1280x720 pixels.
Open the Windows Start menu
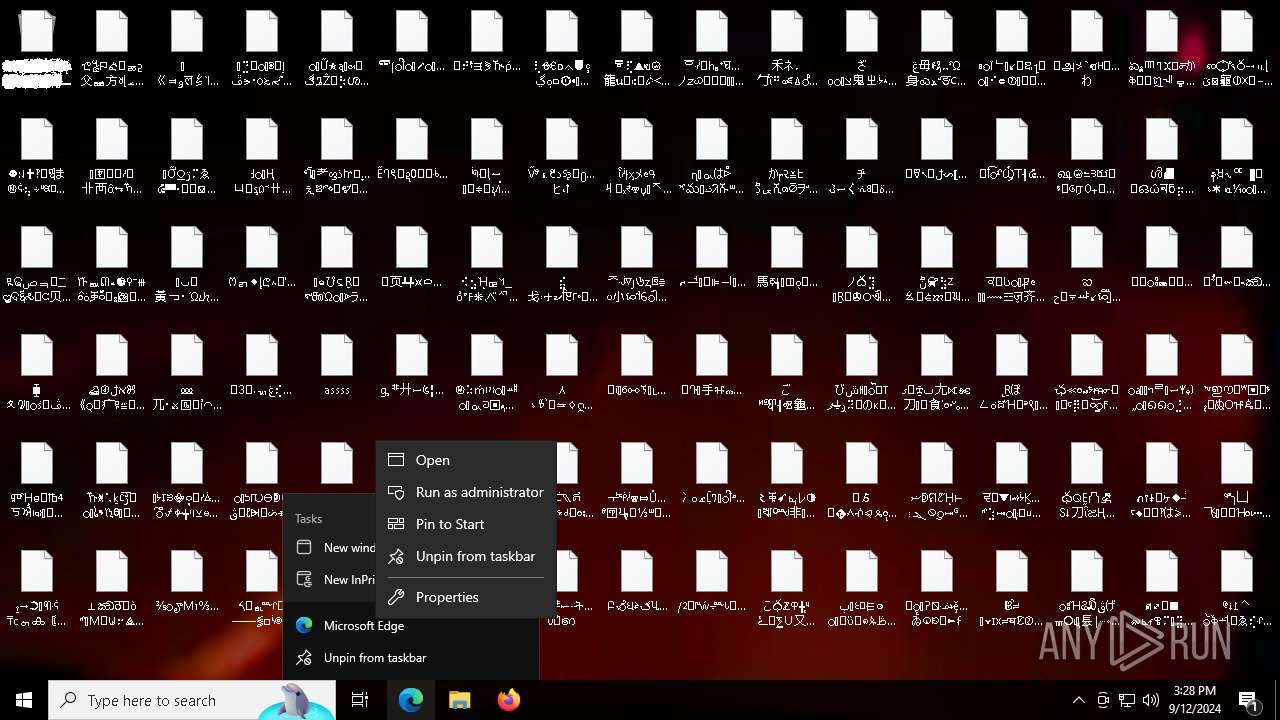(24, 700)
